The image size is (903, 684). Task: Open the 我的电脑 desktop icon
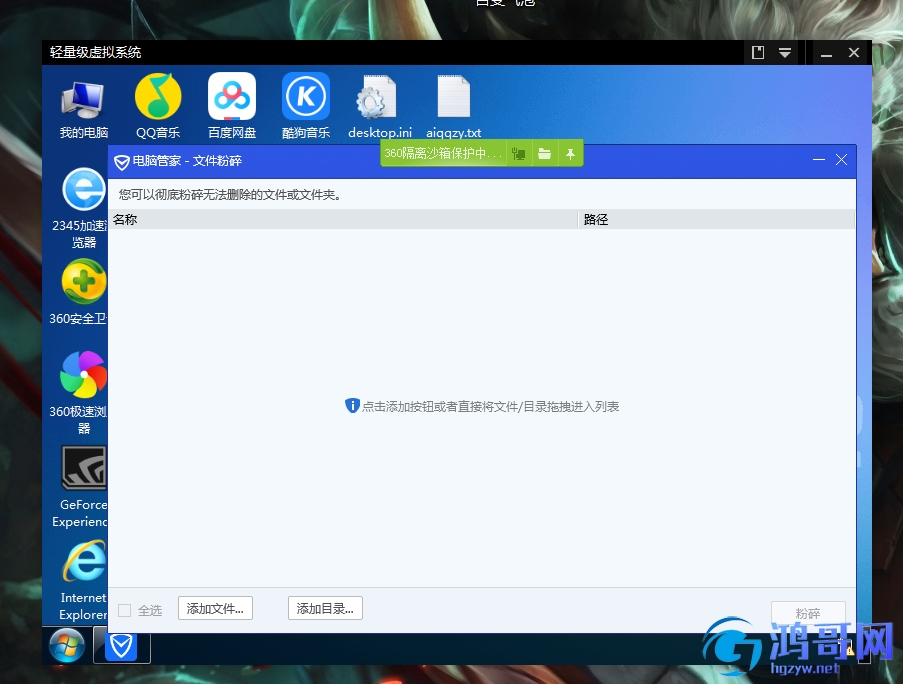(84, 108)
